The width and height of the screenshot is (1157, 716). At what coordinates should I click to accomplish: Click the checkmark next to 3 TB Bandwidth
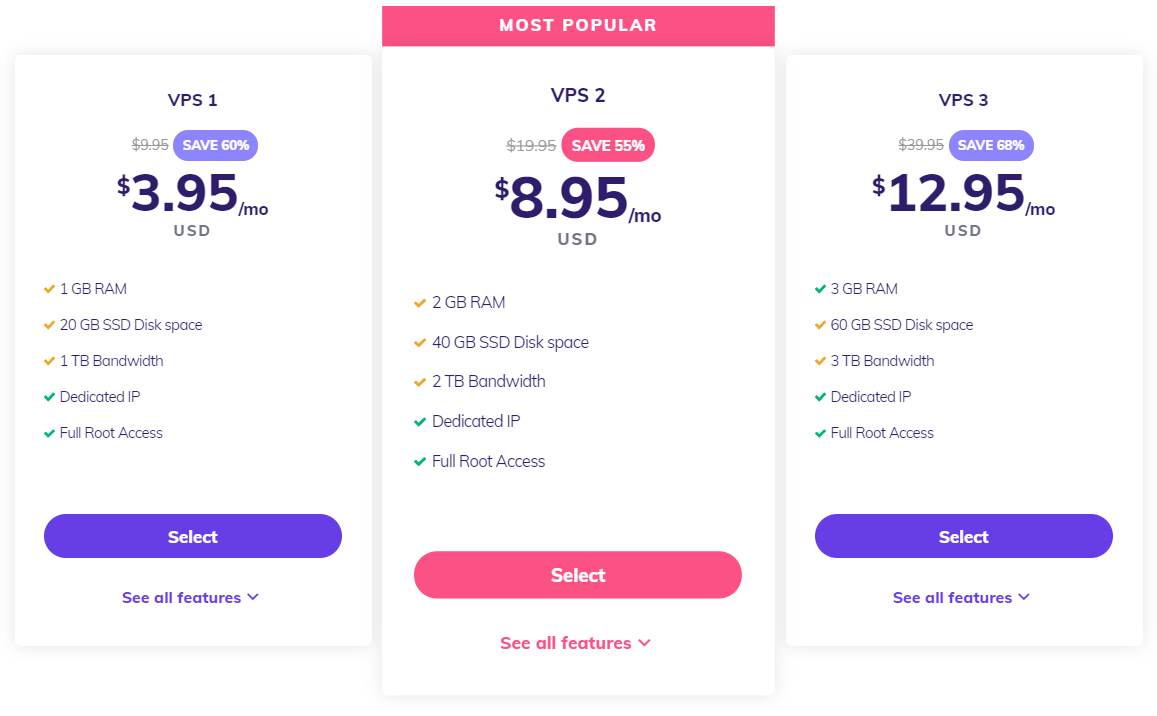(x=819, y=360)
